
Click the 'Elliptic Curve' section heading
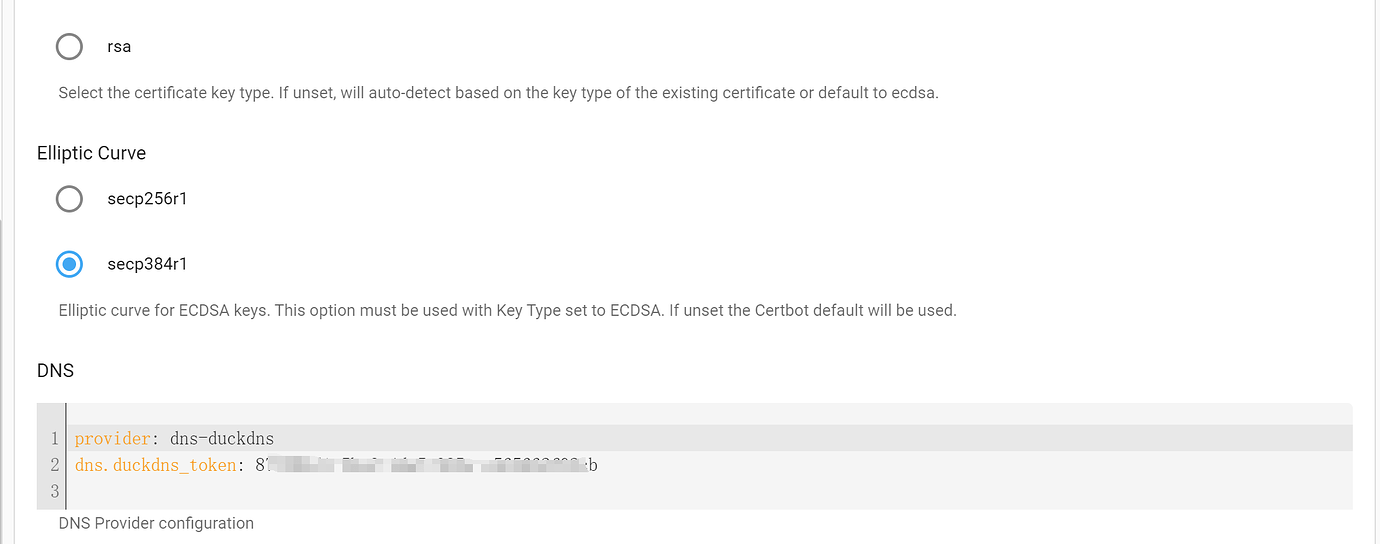coord(91,153)
